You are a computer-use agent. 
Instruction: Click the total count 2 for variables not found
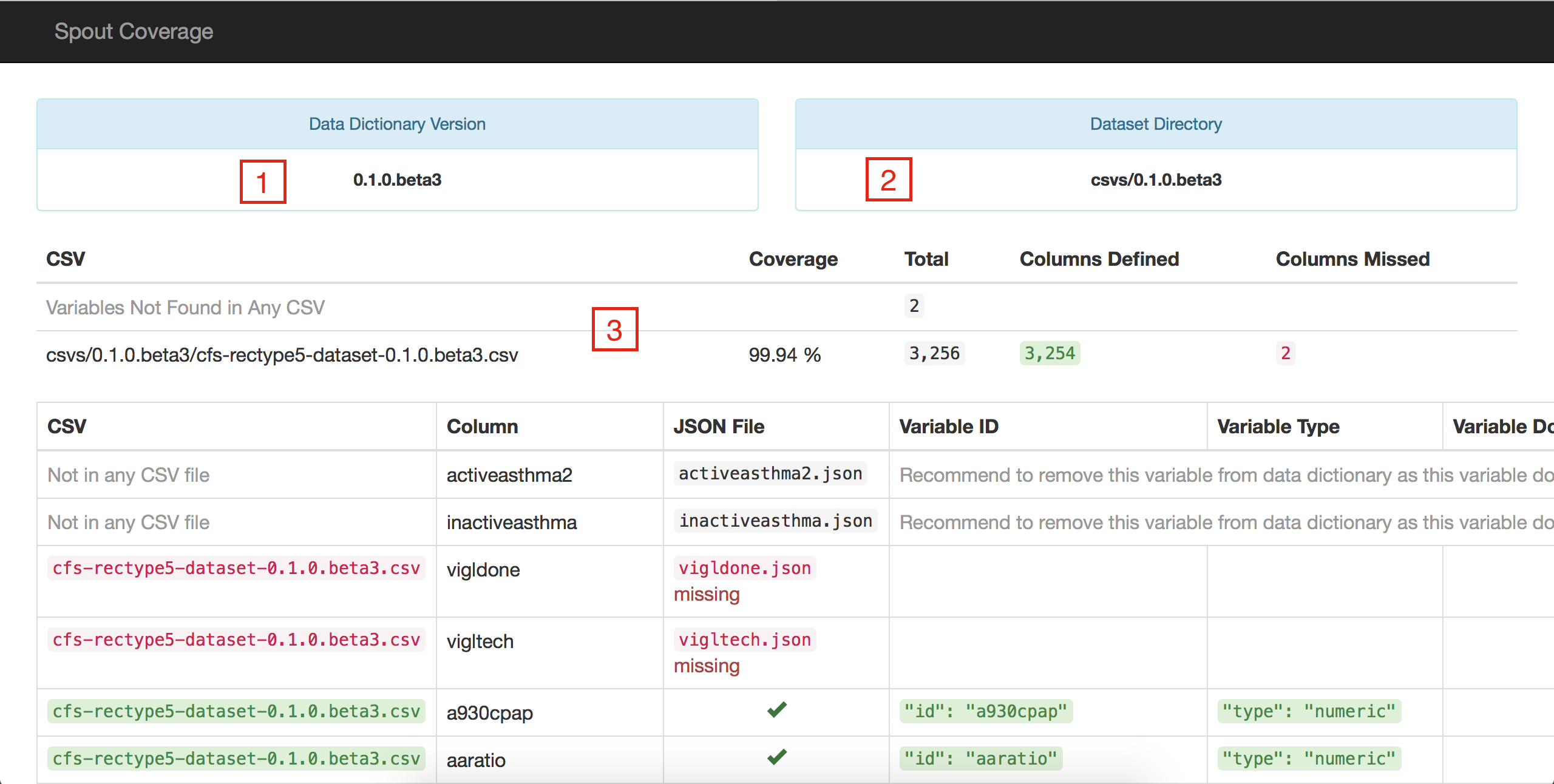914,306
